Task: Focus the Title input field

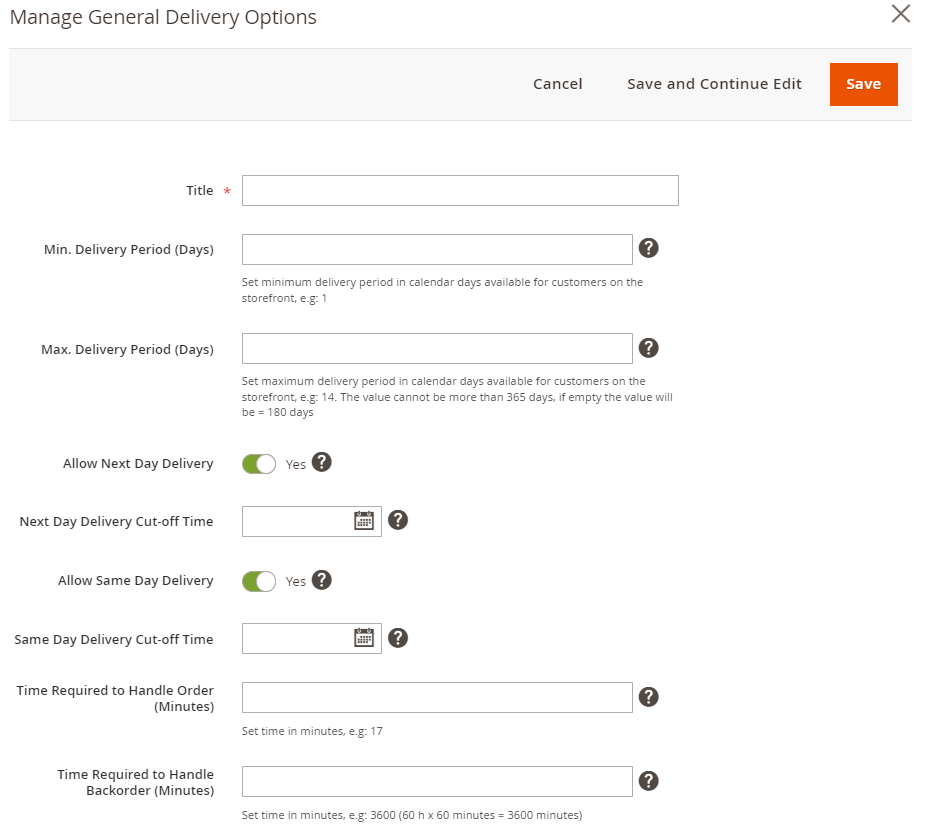Action: (460, 190)
